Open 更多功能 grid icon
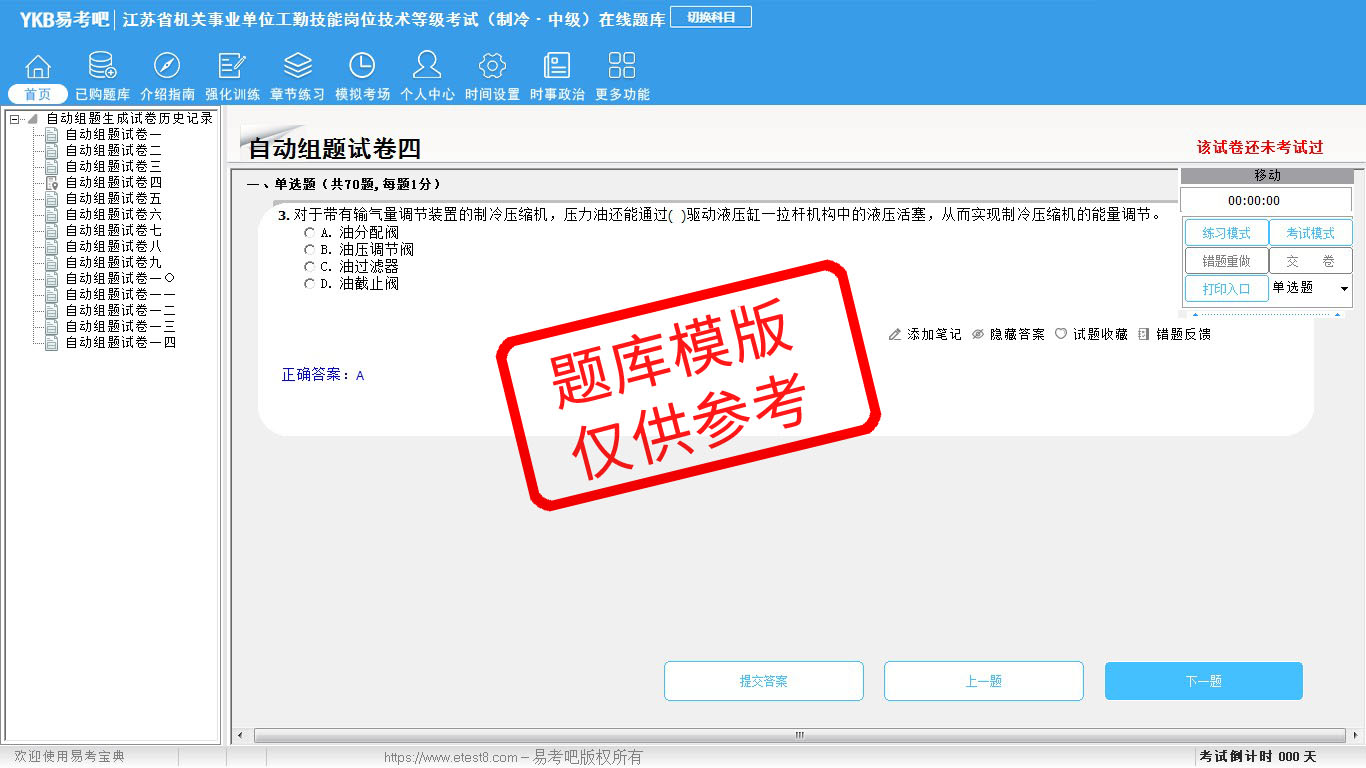The height and width of the screenshot is (768, 1366). pyautogui.click(x=622, y=66)
